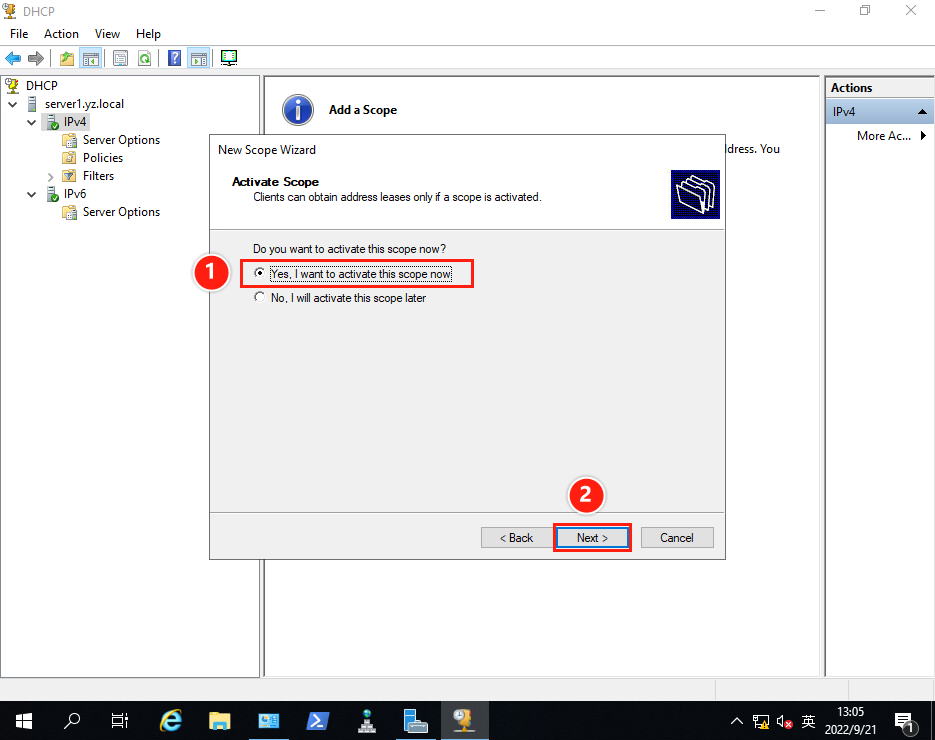This screenshot has height=740, width=935.
Task: Expand the Filters tree node
Action: coord(51,177)
